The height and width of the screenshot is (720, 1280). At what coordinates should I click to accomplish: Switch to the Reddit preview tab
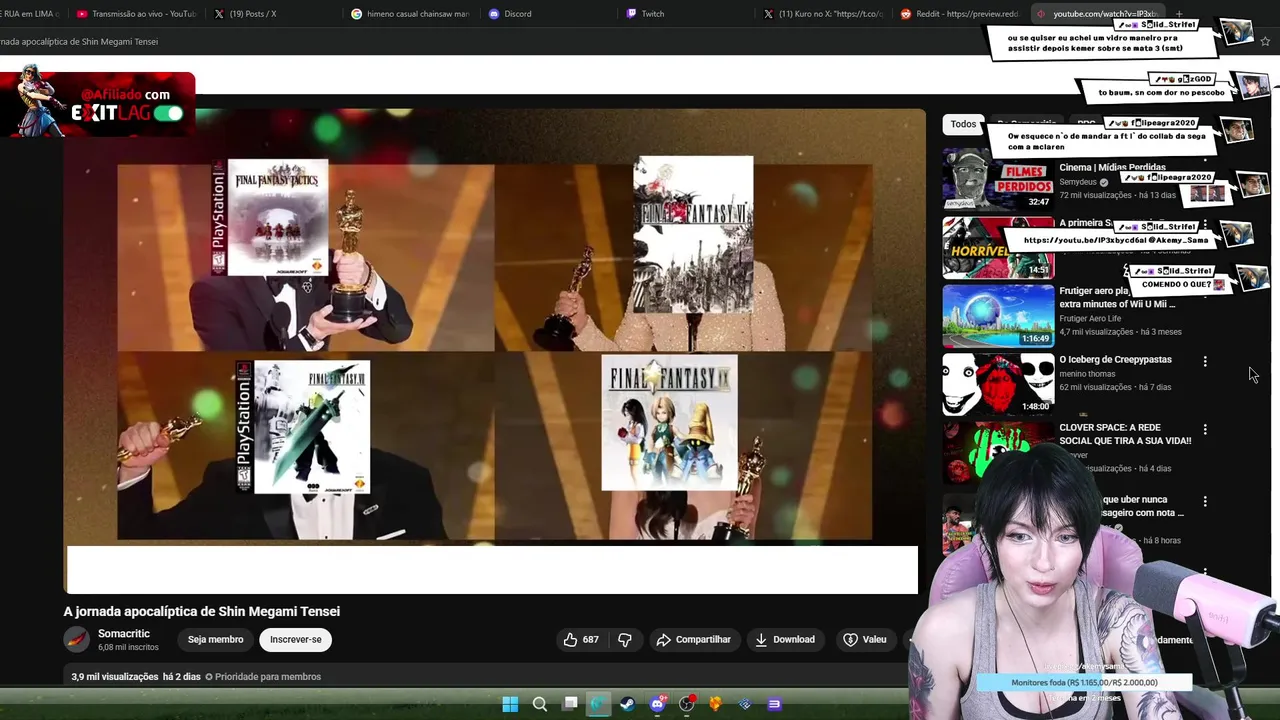click(x=960, y=14)
